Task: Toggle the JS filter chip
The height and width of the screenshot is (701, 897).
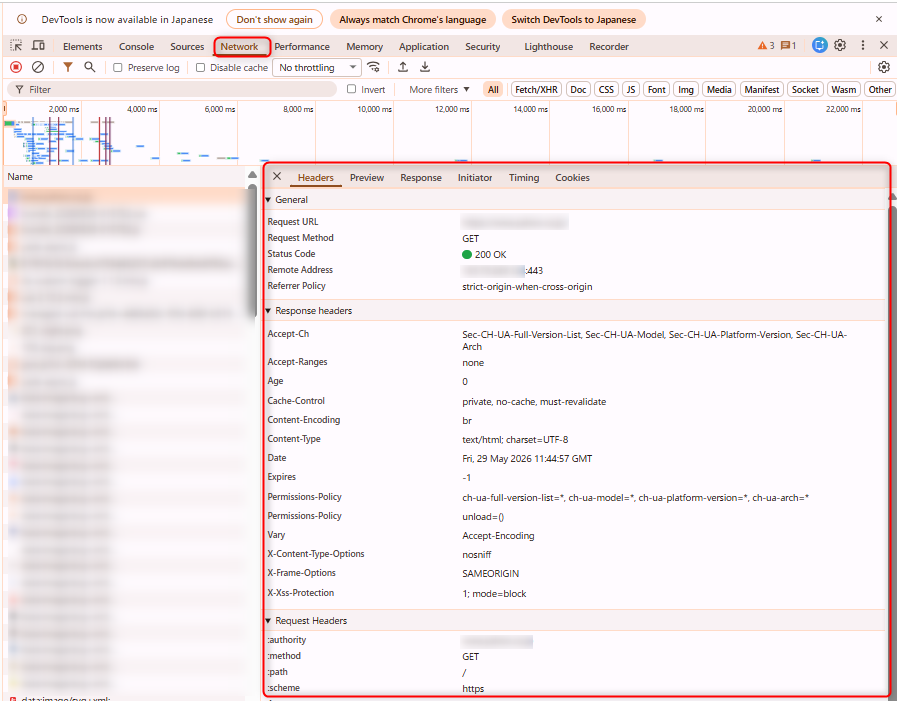Action: [630, 89]
